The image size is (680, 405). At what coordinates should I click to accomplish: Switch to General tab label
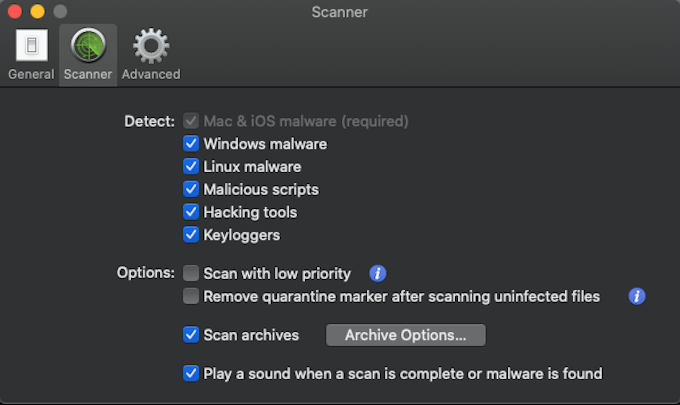(31, 74)
